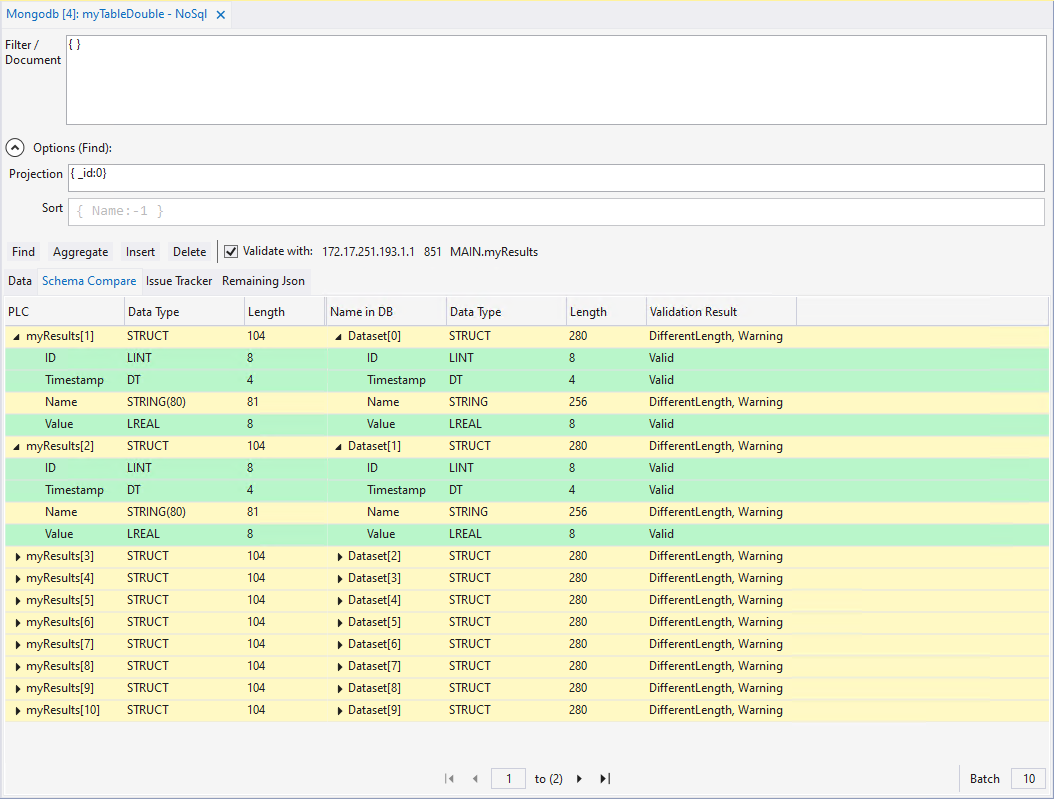Expand the Dataset[9] node
The height and width of the screenshot is (799, 1054).
click(339, 710)
